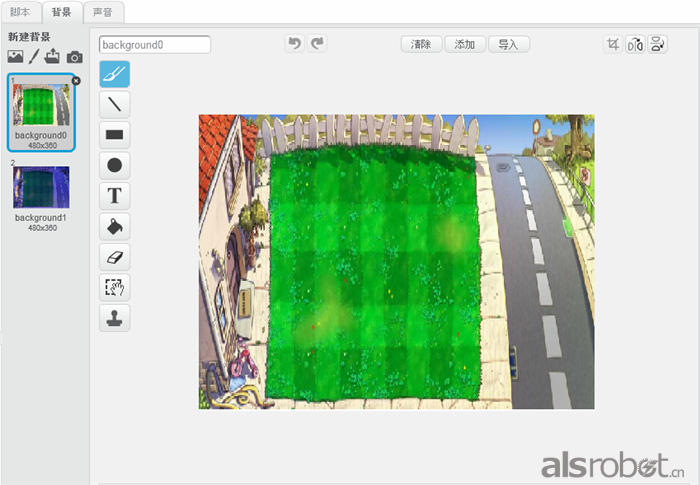The height and width of the screenshot is (485, 700).
Task: Select the Paint bucket fill tool
Action: coord(114,227)
